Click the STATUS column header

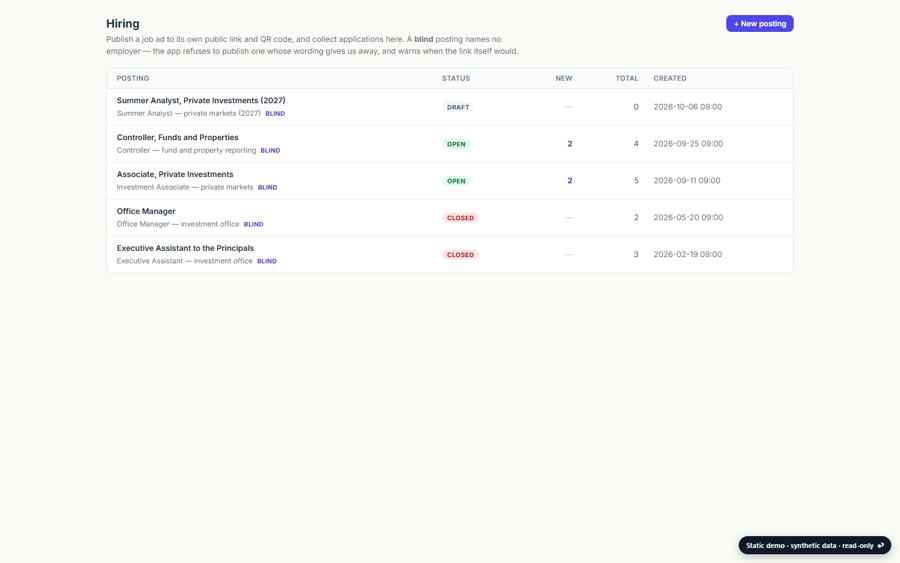[456, 78]
